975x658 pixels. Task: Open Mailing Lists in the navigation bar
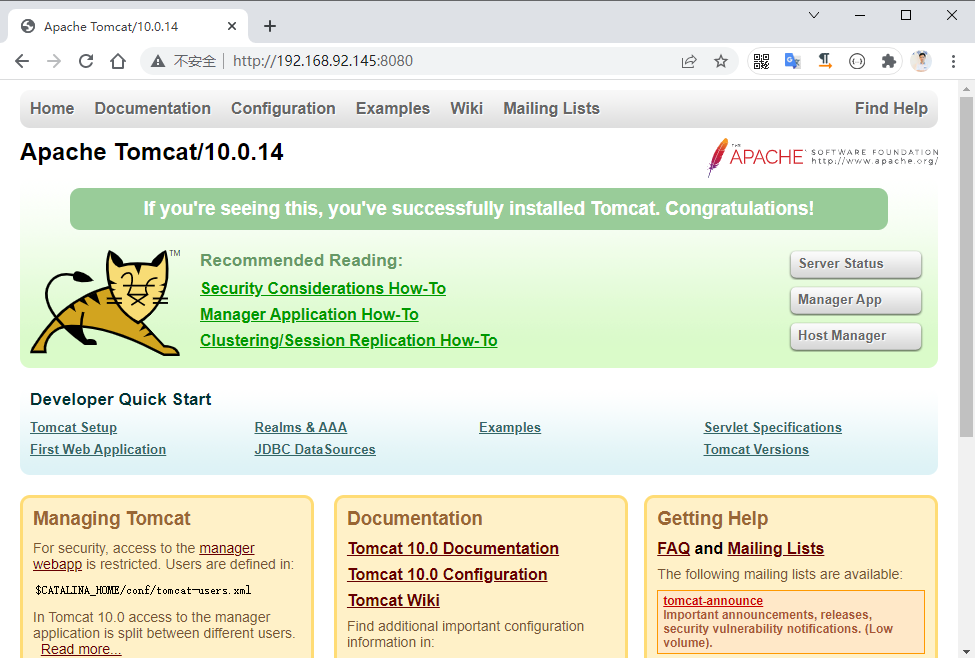551,108
